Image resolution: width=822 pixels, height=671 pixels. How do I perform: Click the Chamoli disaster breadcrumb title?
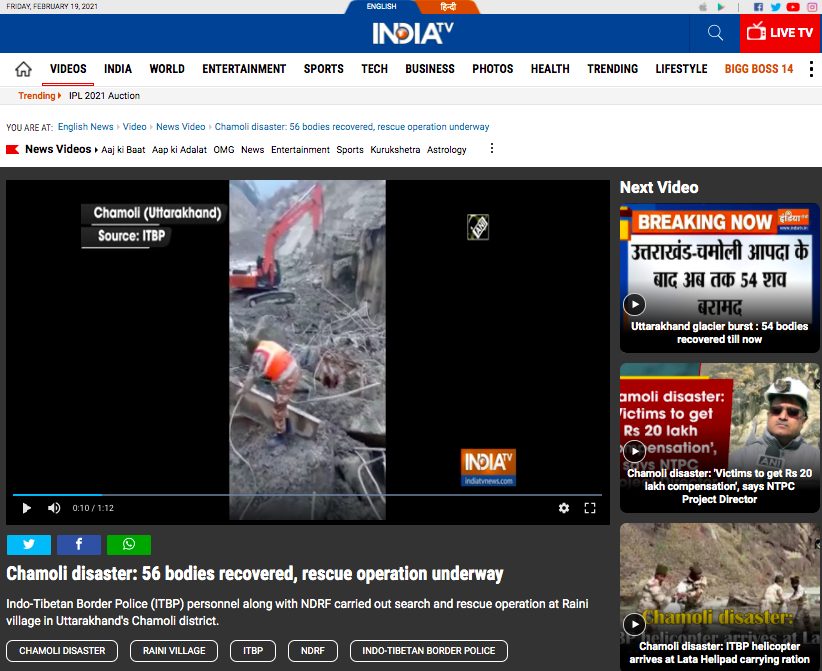352,126
